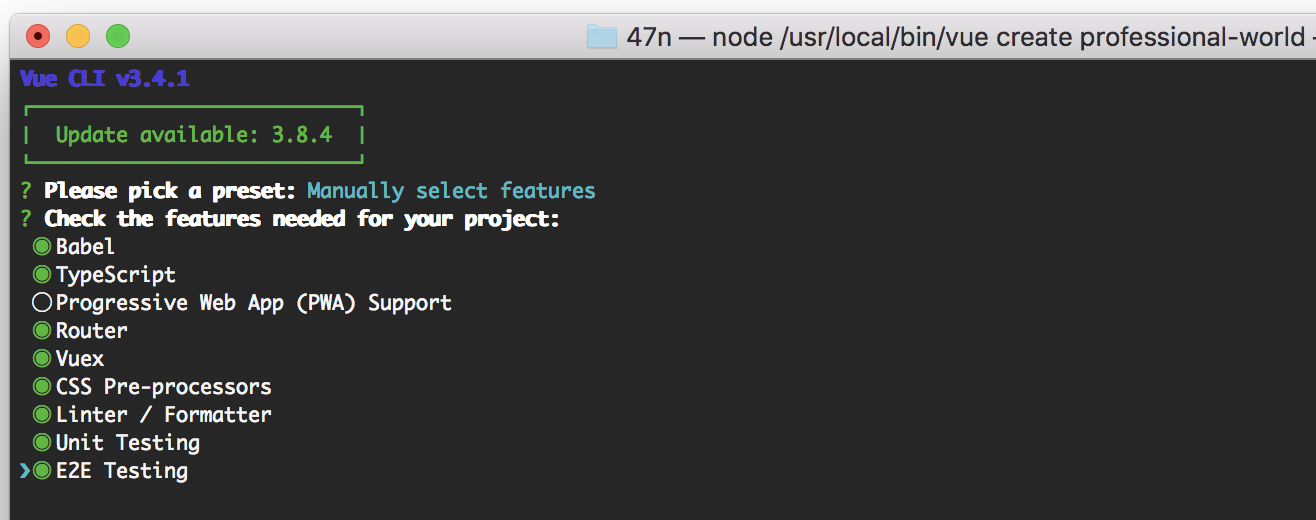The height and width of the screenshot is (520, 1316).
Task: Select the Progressive Web App (PWA) Support label
Action: point(254,302)
